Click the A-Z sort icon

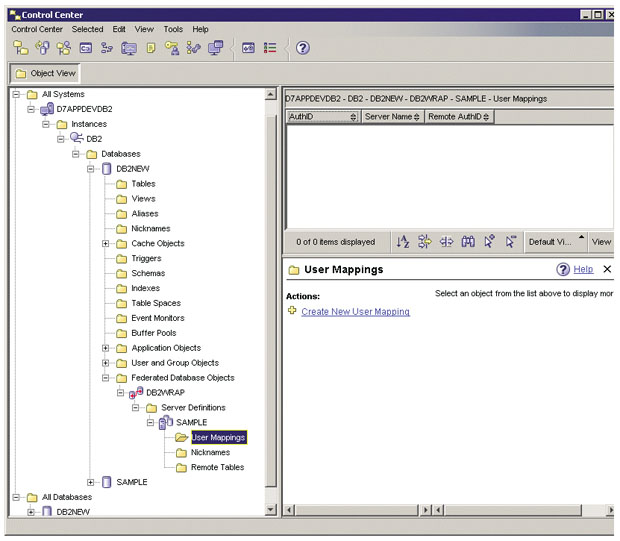click(403, 242)
